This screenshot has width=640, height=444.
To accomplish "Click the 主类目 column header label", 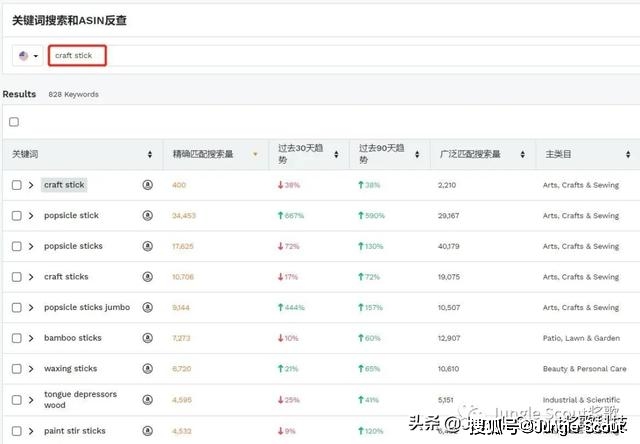I will click(x=558, y=154).
